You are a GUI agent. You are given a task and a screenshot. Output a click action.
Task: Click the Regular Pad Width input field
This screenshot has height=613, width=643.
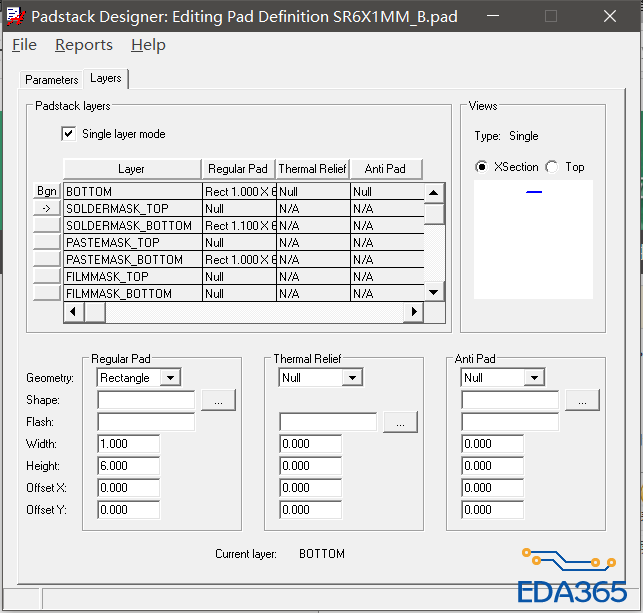pos(128,444)
